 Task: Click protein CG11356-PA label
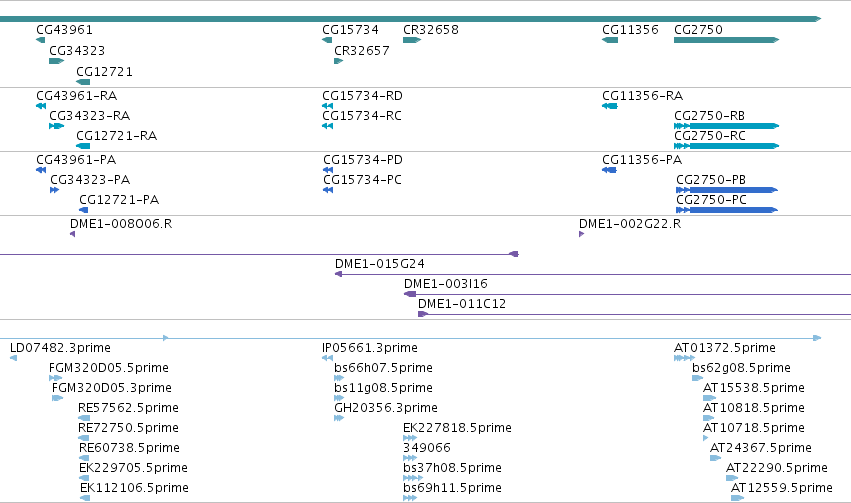tap(642, 160)
